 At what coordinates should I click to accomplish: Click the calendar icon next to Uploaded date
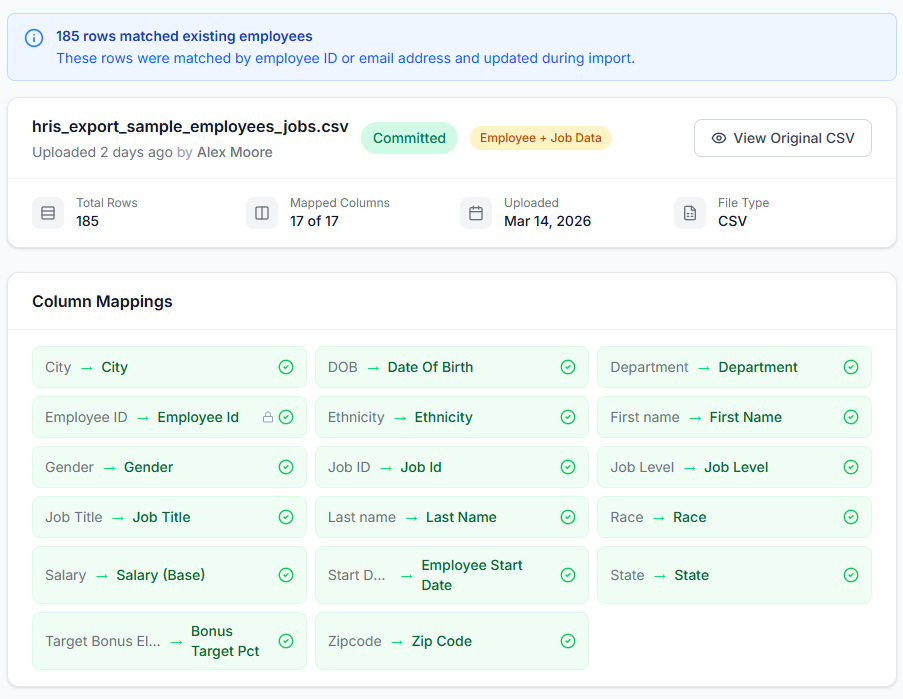coord(476,212)
